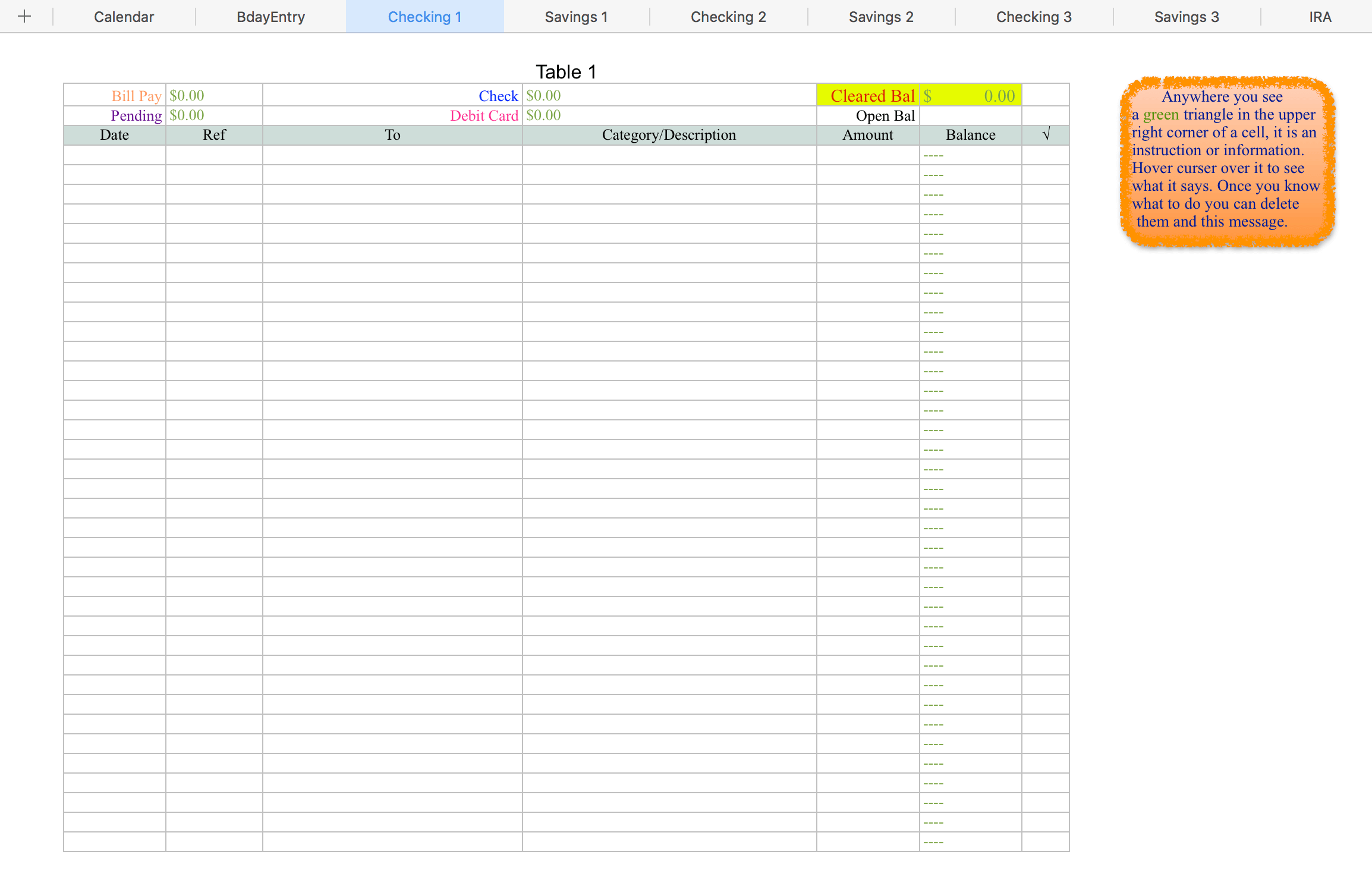Screen dimensions: 1372x886
Task: Switch to the Calendar sheet tab
Action: point(124,17)
